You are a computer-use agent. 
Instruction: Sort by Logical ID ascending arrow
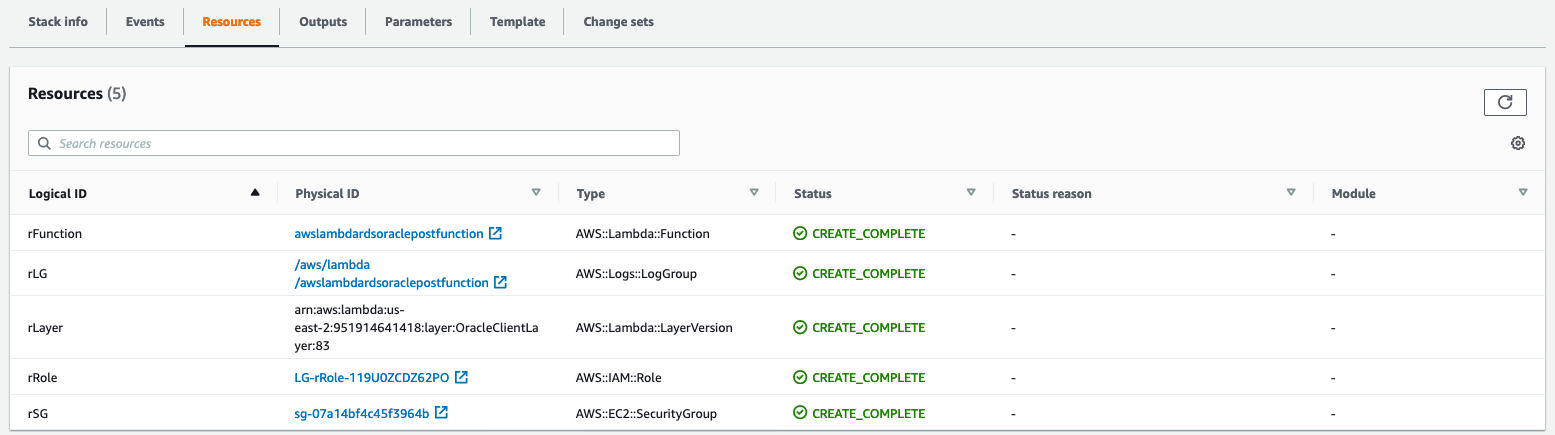255,193
